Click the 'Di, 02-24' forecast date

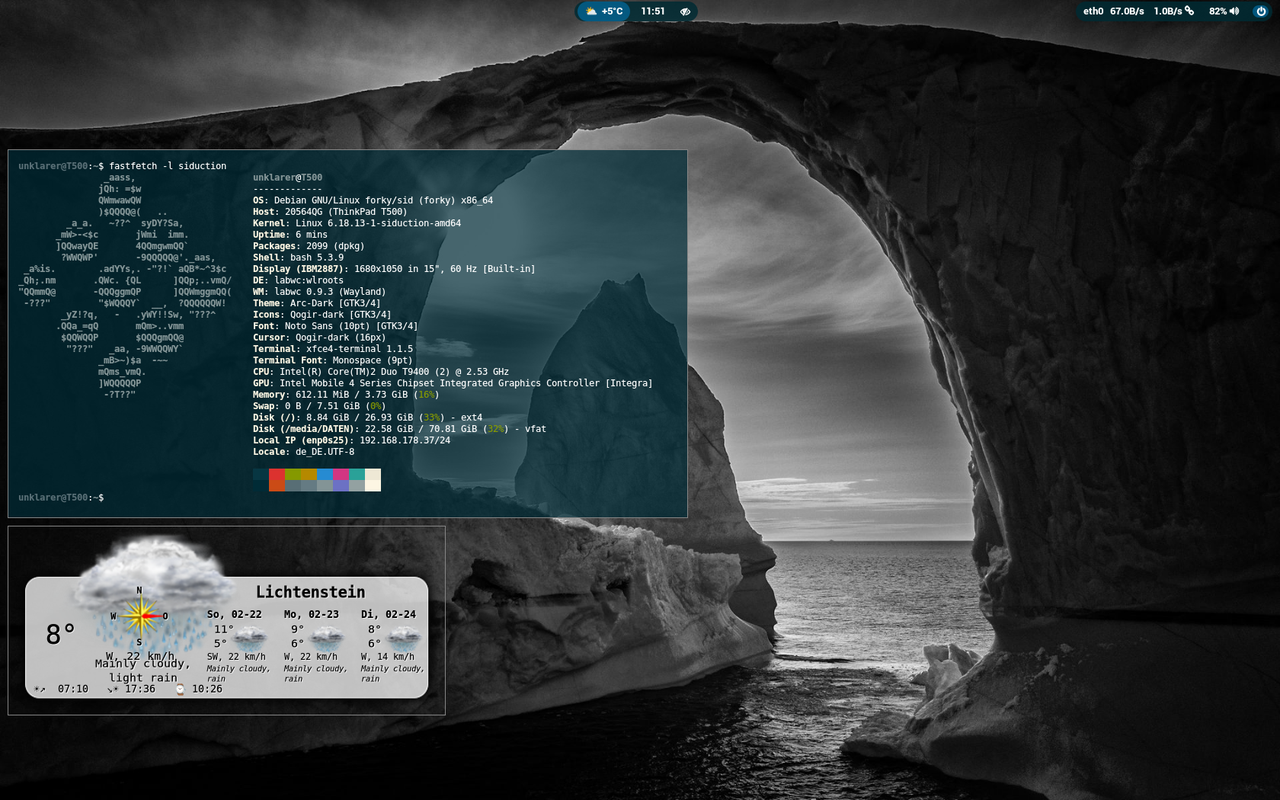[x=388, y=614]
